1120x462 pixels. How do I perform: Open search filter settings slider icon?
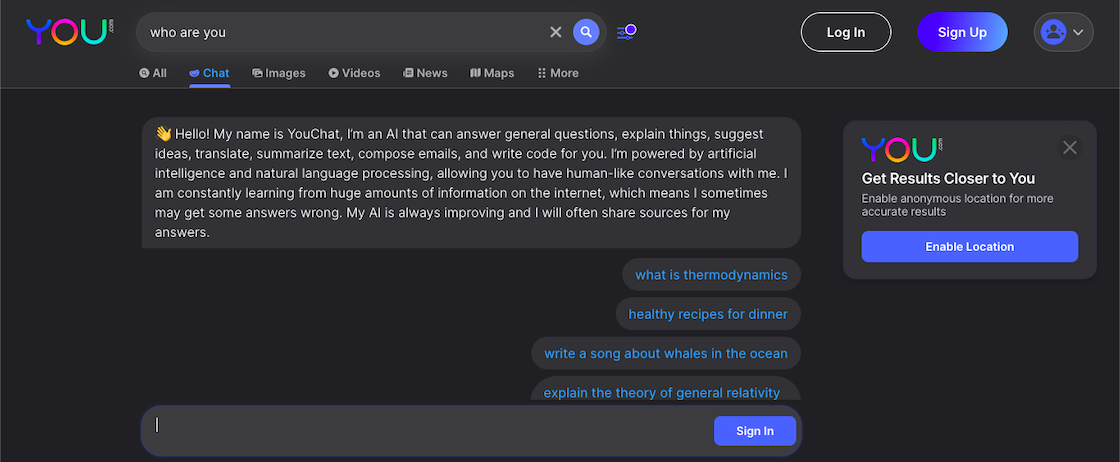tap(627, 32)
